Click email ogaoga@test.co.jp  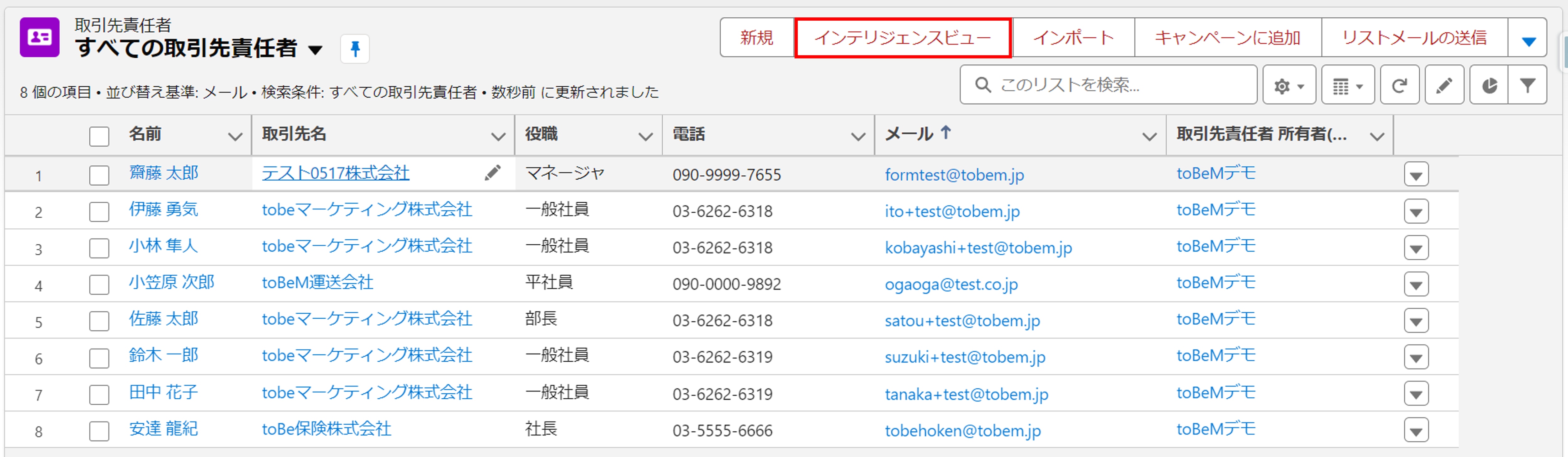951,285
